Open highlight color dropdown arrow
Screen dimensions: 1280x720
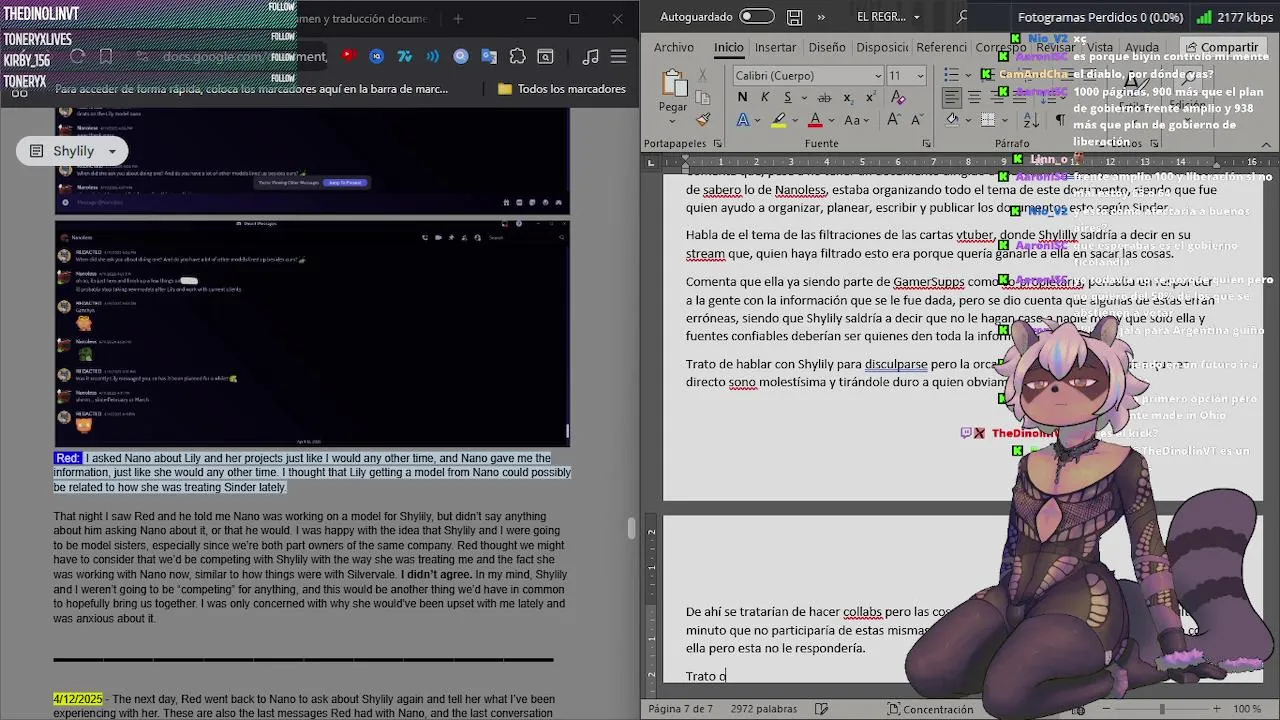click(794, 120)
